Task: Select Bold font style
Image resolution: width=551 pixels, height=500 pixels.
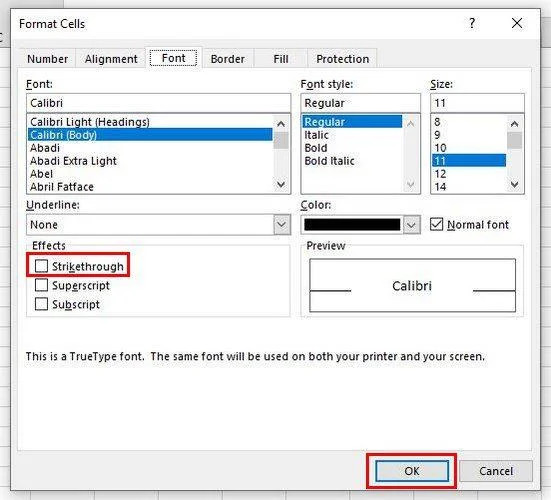Action: click(x=352, y=148)
